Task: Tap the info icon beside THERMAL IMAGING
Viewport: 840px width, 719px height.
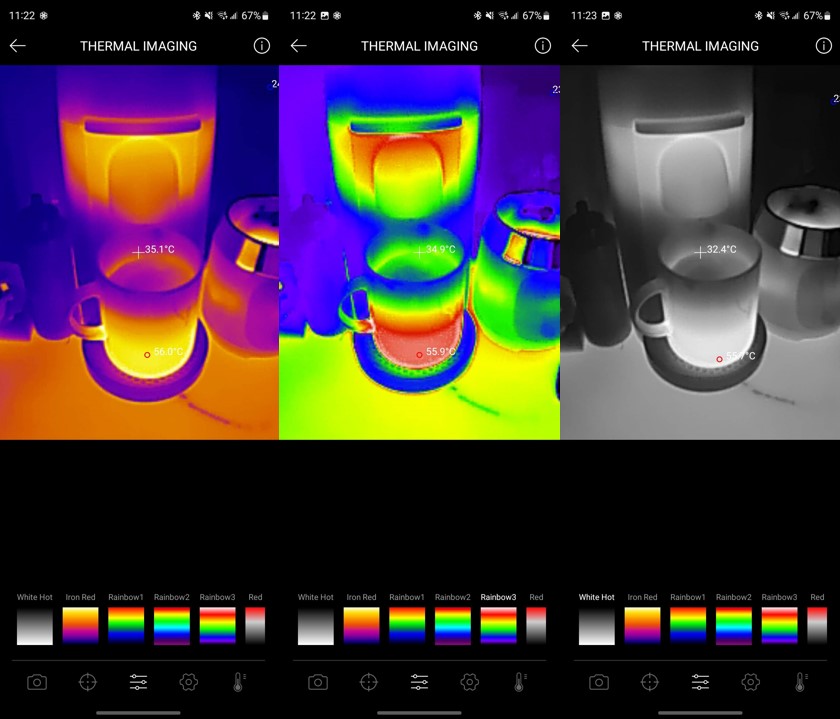Action: coord(261,46)
